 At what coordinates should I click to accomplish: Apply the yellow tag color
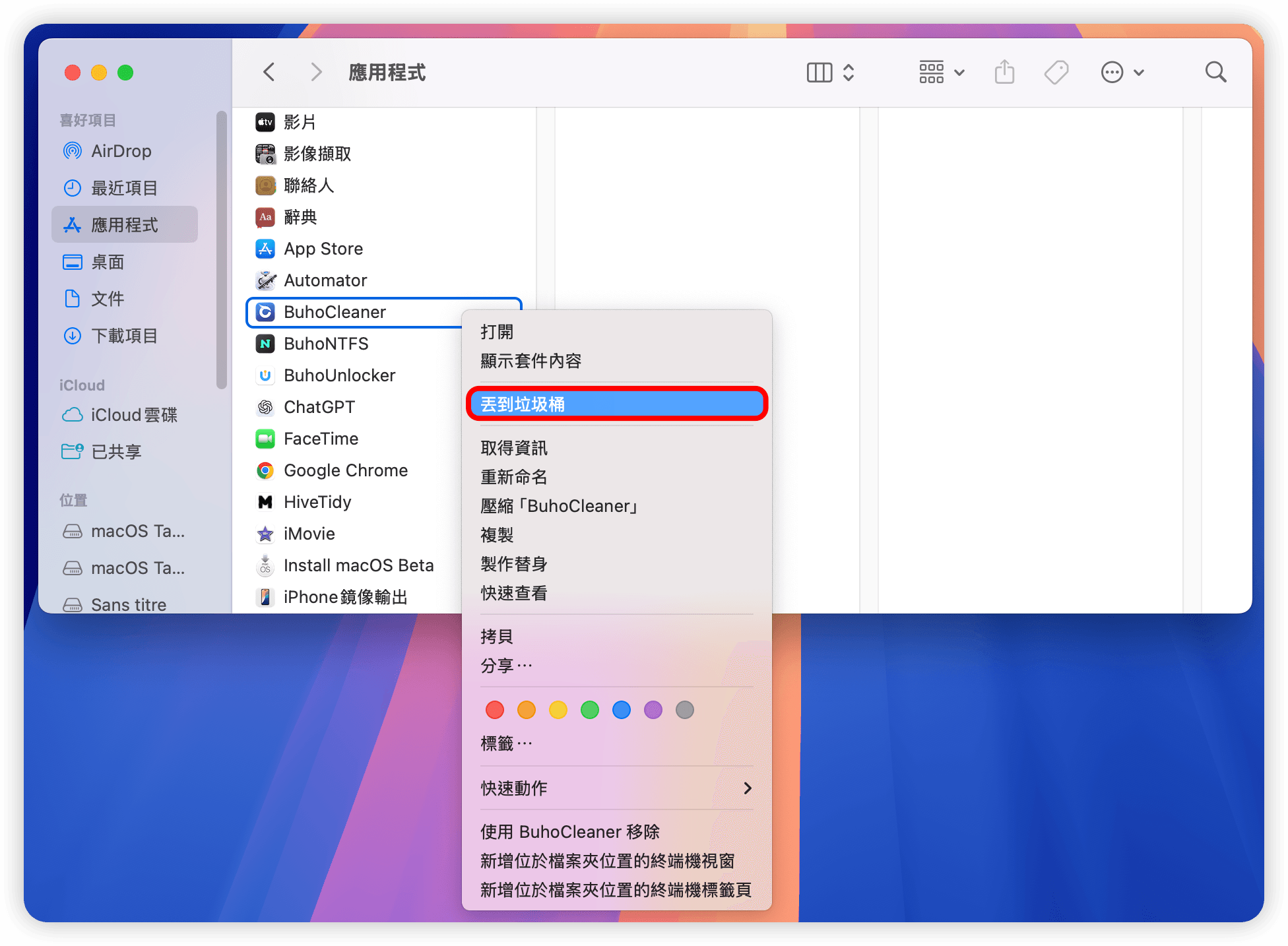(558, 710)
